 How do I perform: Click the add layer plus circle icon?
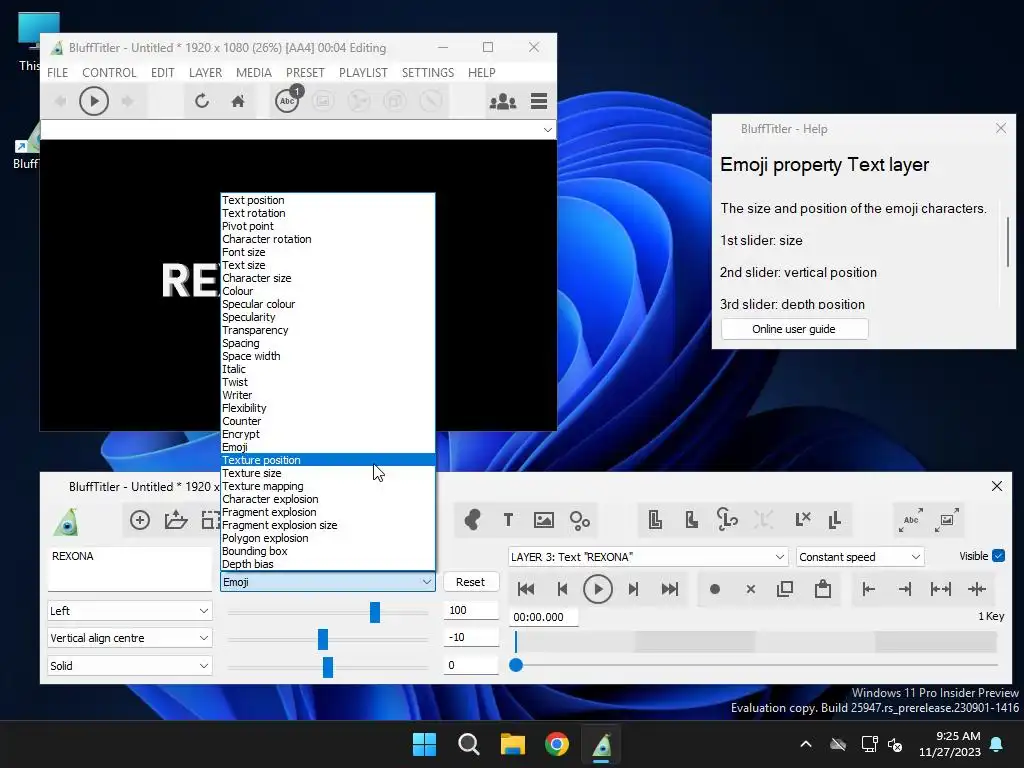[x=140, y=520]
